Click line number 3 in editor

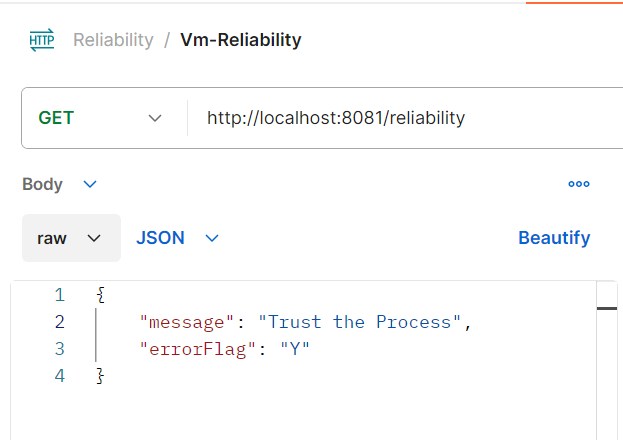pos(59,349)
